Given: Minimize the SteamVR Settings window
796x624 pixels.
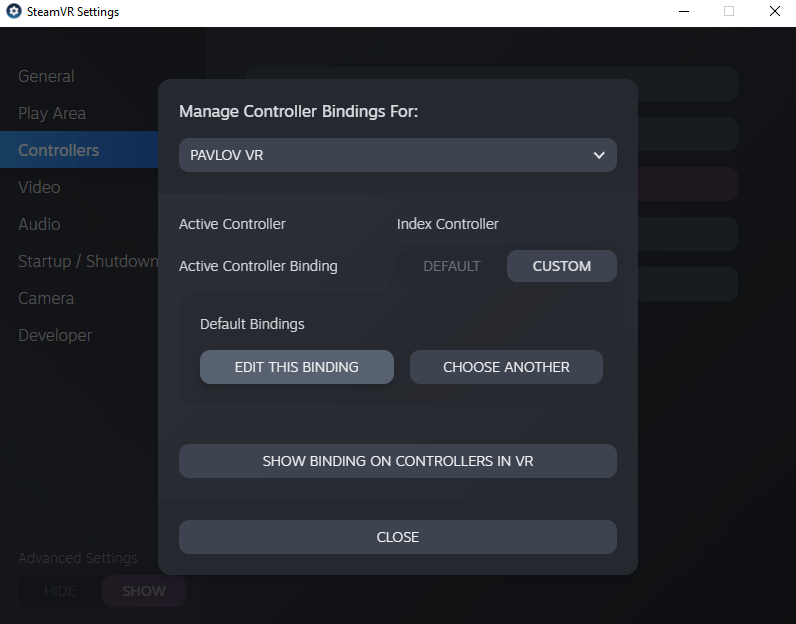Looking at the screenshot, I should coord(682,12).
